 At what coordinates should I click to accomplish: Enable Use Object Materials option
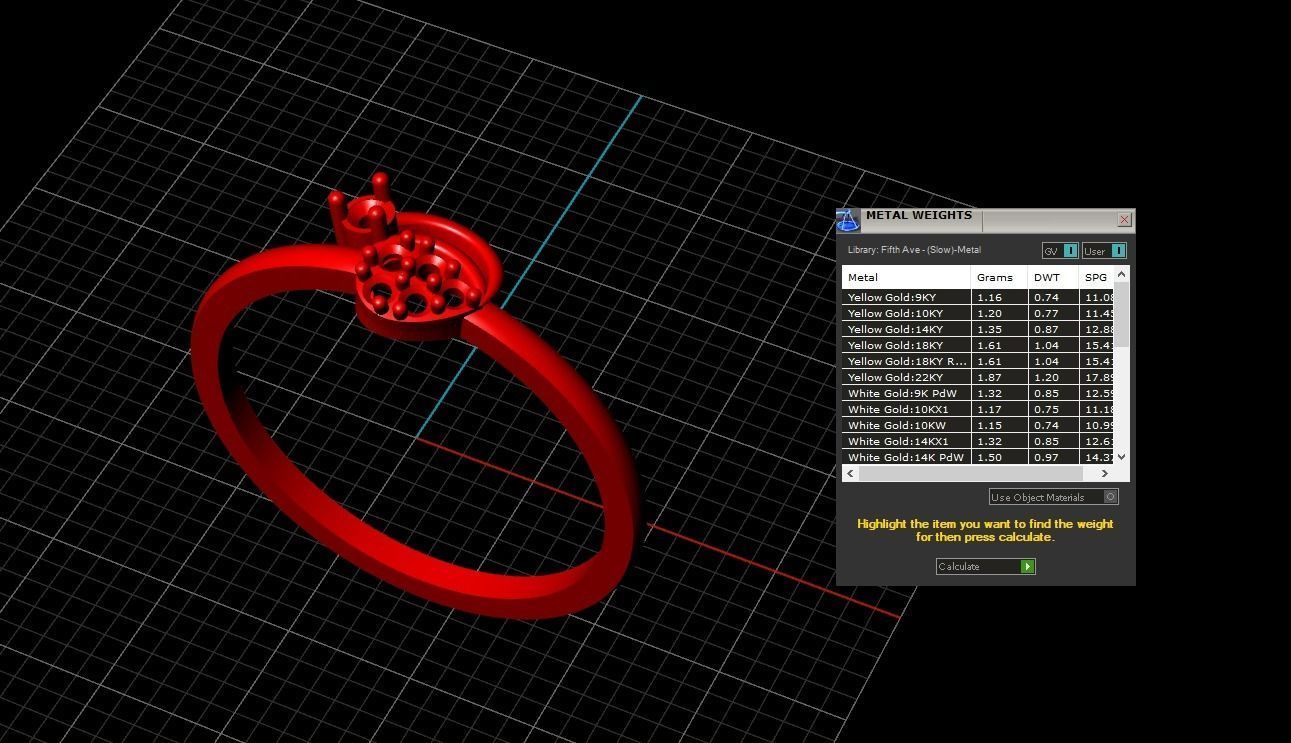click(1053, 497)
